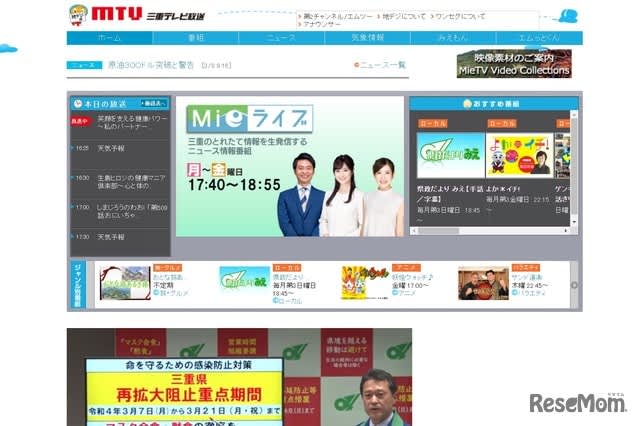The image size is (640, 426).
Task: Click the clock icon in 本日の放送 header
Action: click(77, 104)
